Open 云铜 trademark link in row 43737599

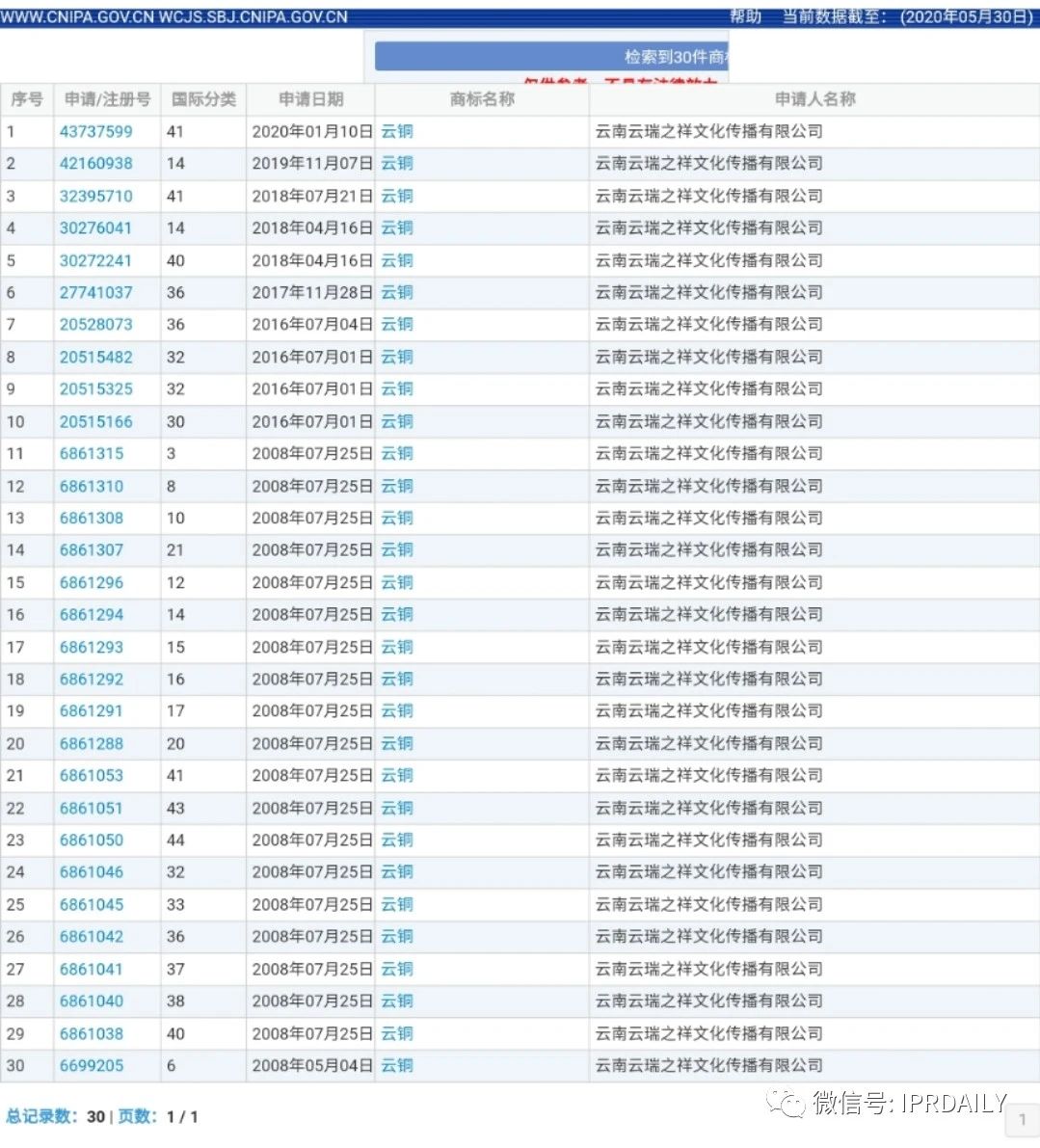397,132
